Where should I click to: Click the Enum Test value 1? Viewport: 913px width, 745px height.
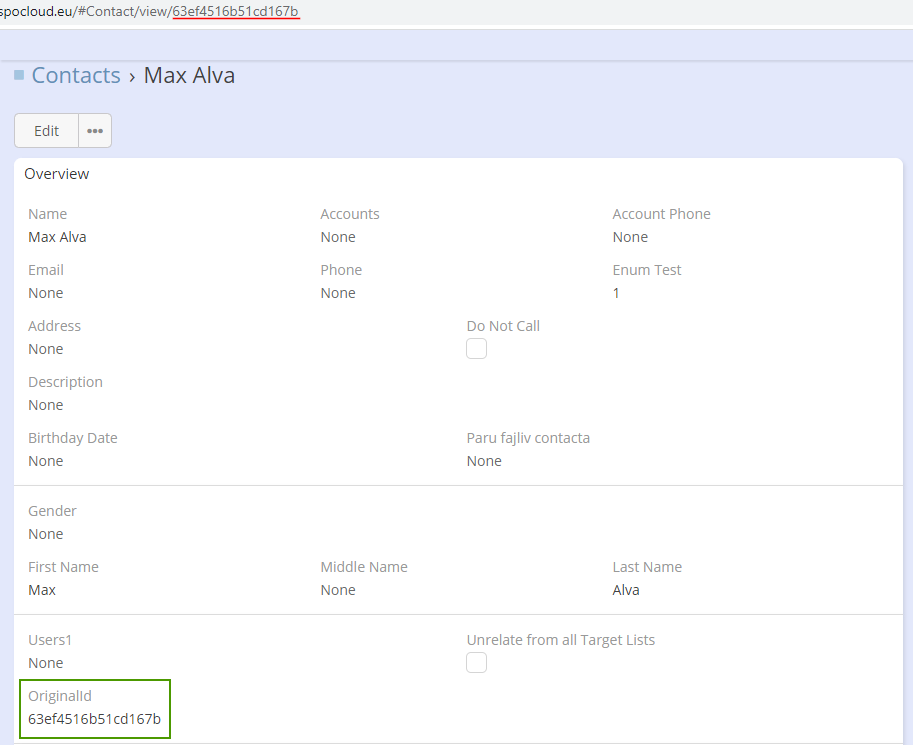tap(616, 293)
